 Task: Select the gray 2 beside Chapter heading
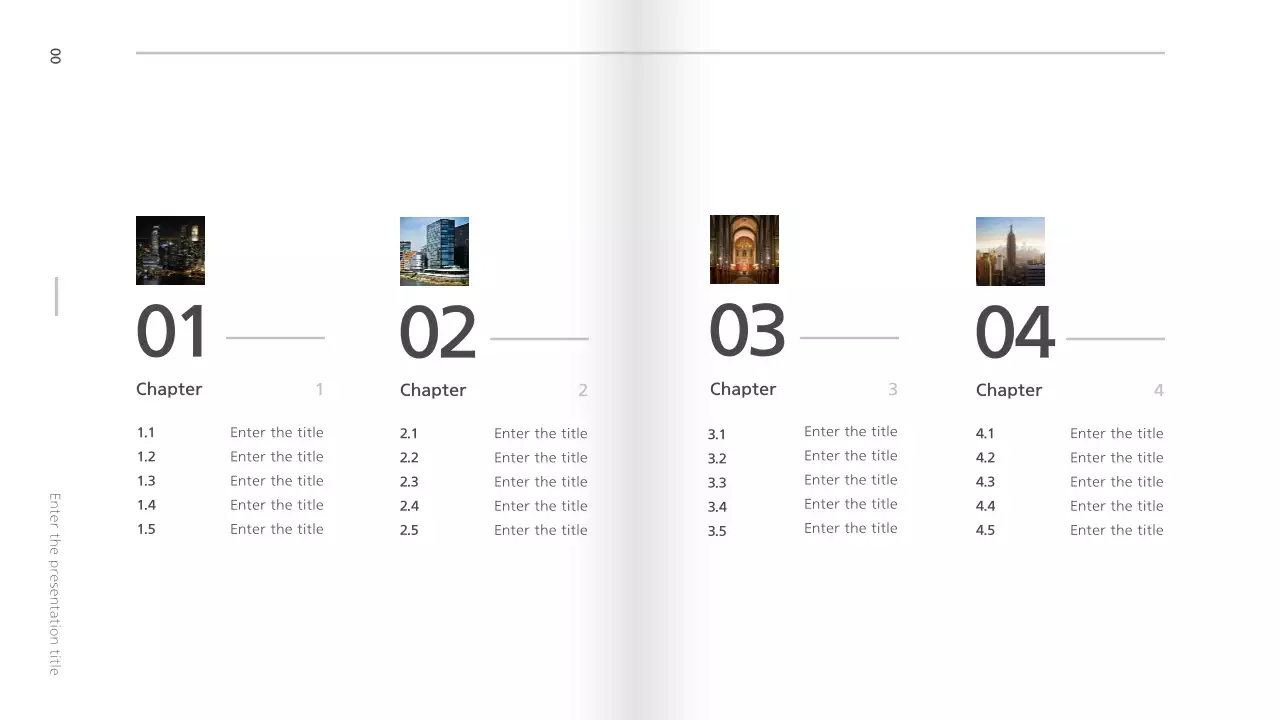583,390
